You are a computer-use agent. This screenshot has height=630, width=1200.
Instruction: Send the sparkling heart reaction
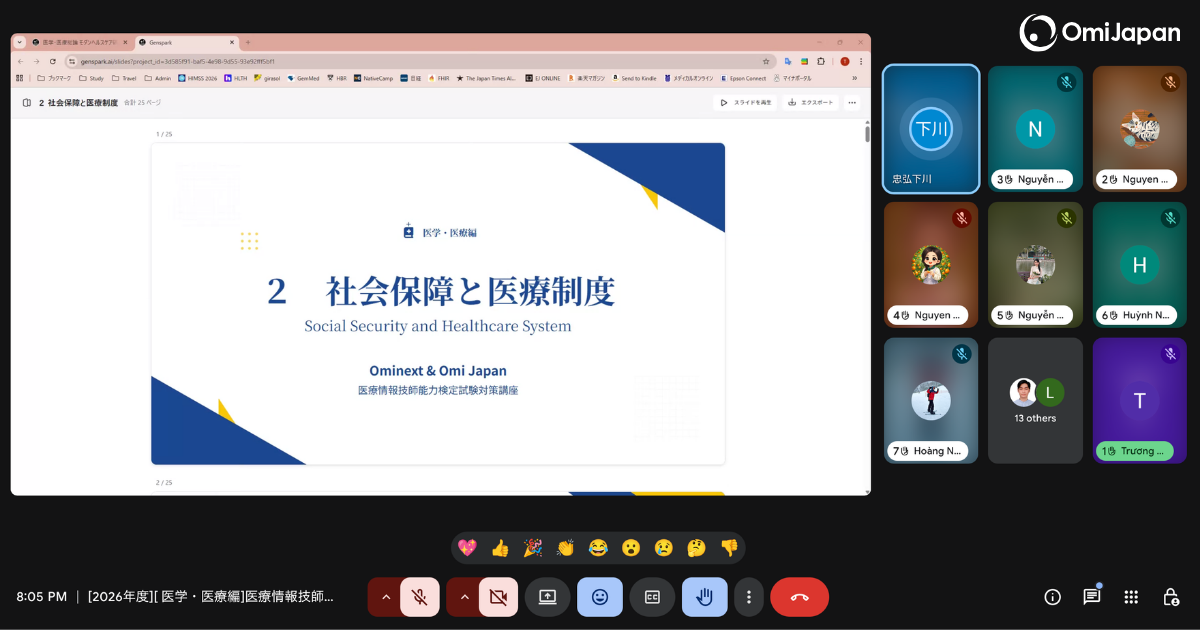pos(467,548)
